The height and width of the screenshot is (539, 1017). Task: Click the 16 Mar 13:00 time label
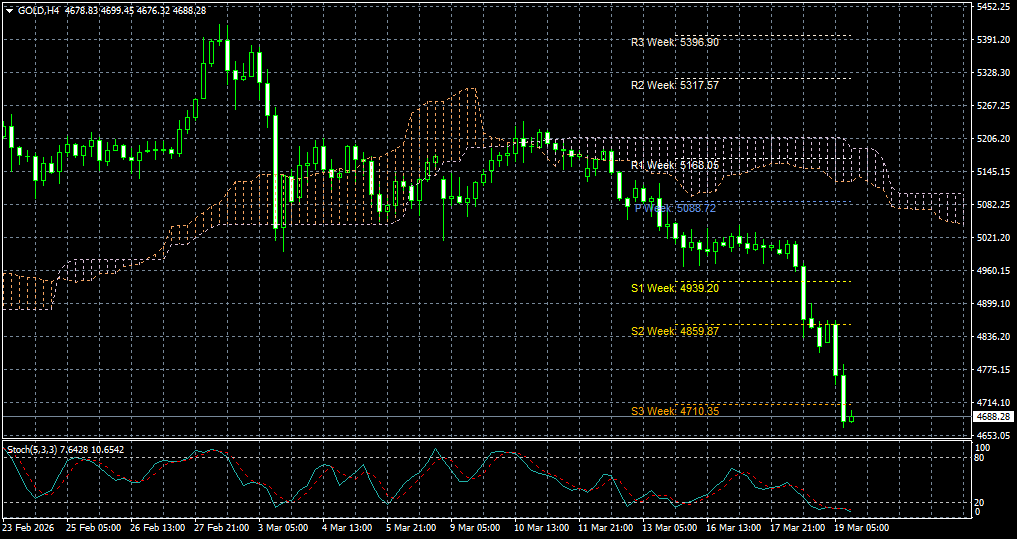point(734,528)
